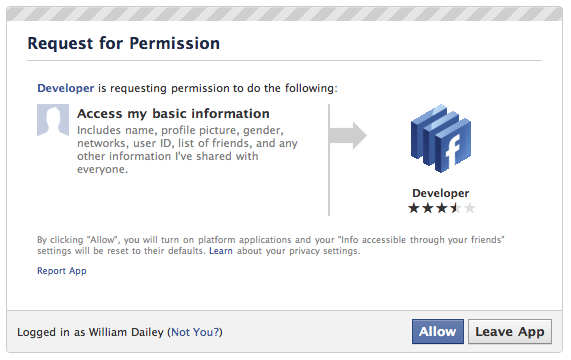571x360 pixels.
Task: Click the Facebook Developer app icon
Action: (441, 138)
